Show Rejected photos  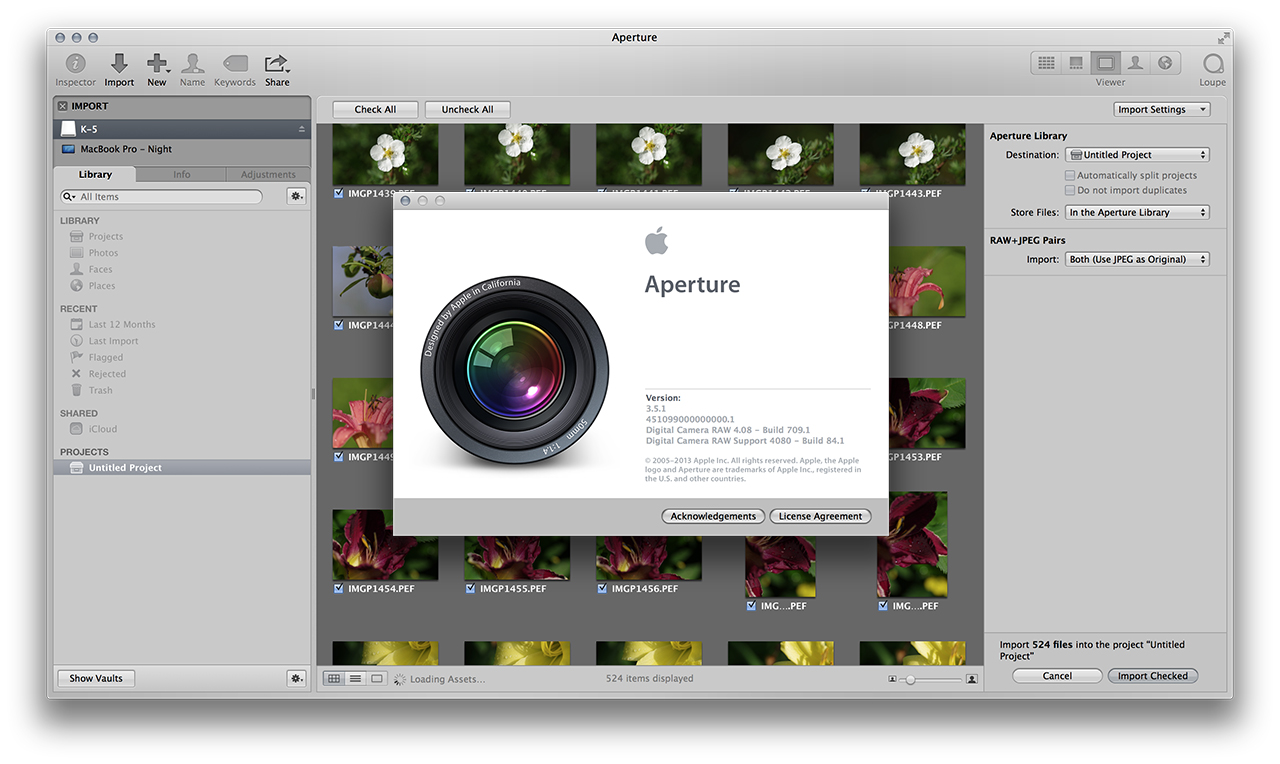(x=107, y=374)
